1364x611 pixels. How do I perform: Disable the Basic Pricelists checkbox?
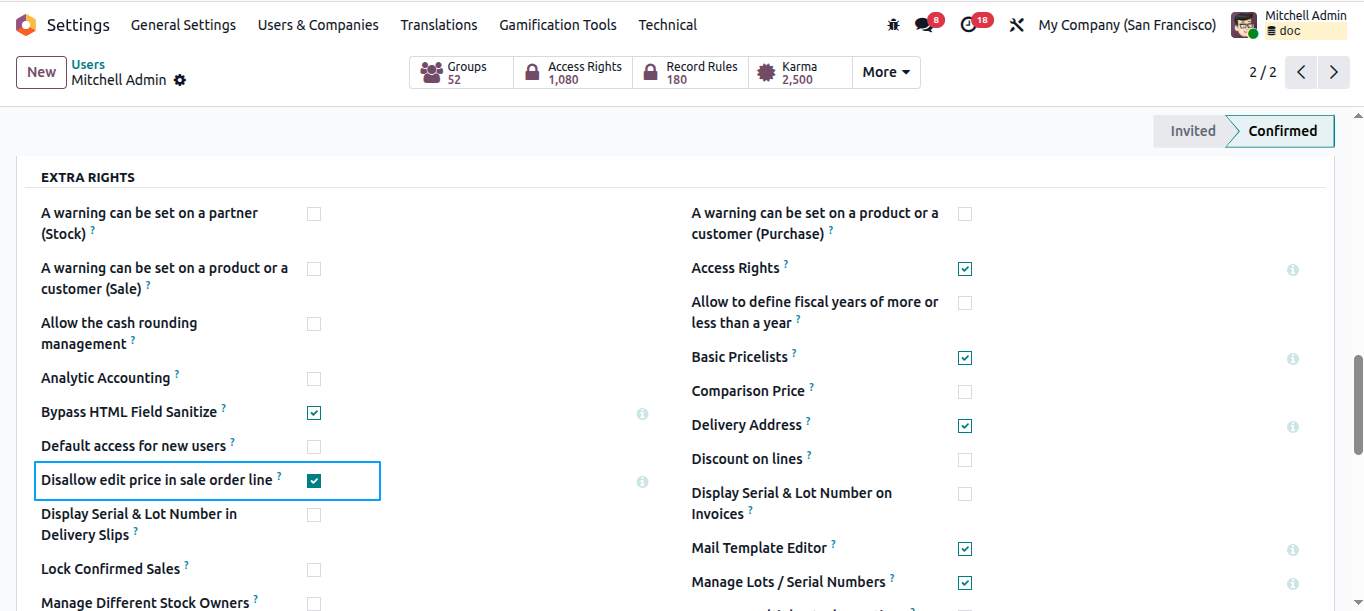(965, 358)
